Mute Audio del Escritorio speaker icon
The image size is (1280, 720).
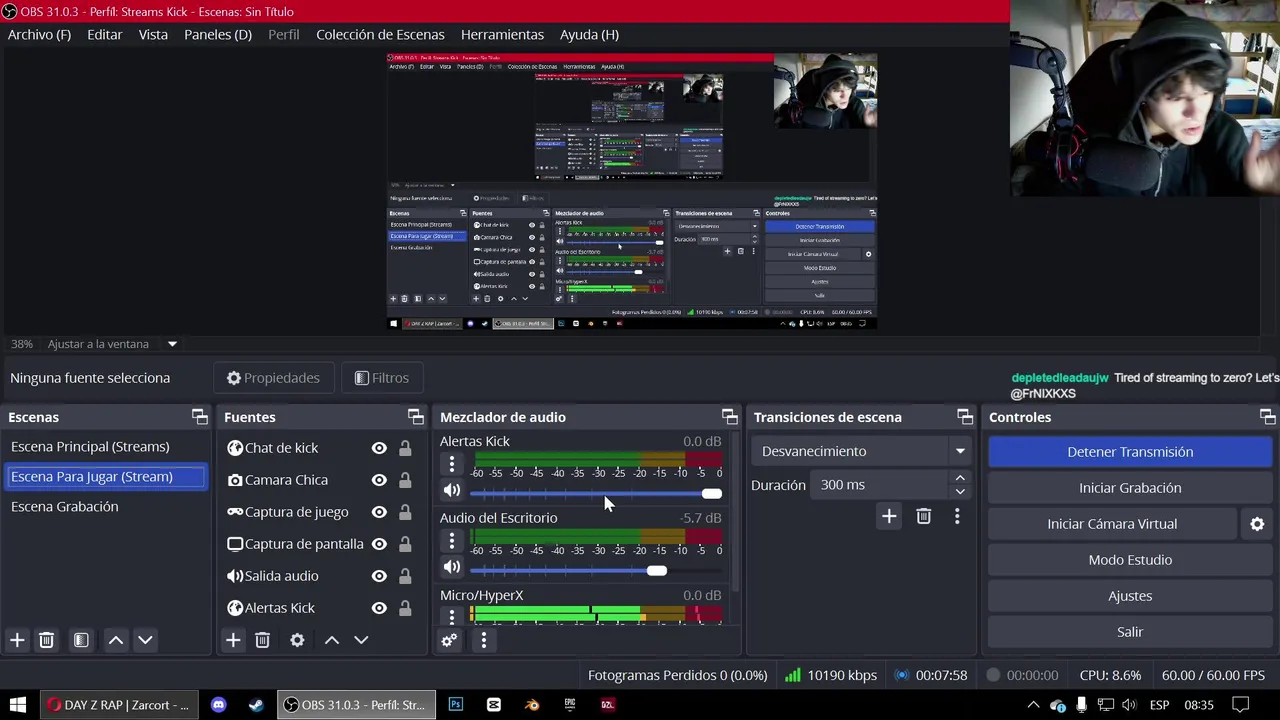coord(452,567)
